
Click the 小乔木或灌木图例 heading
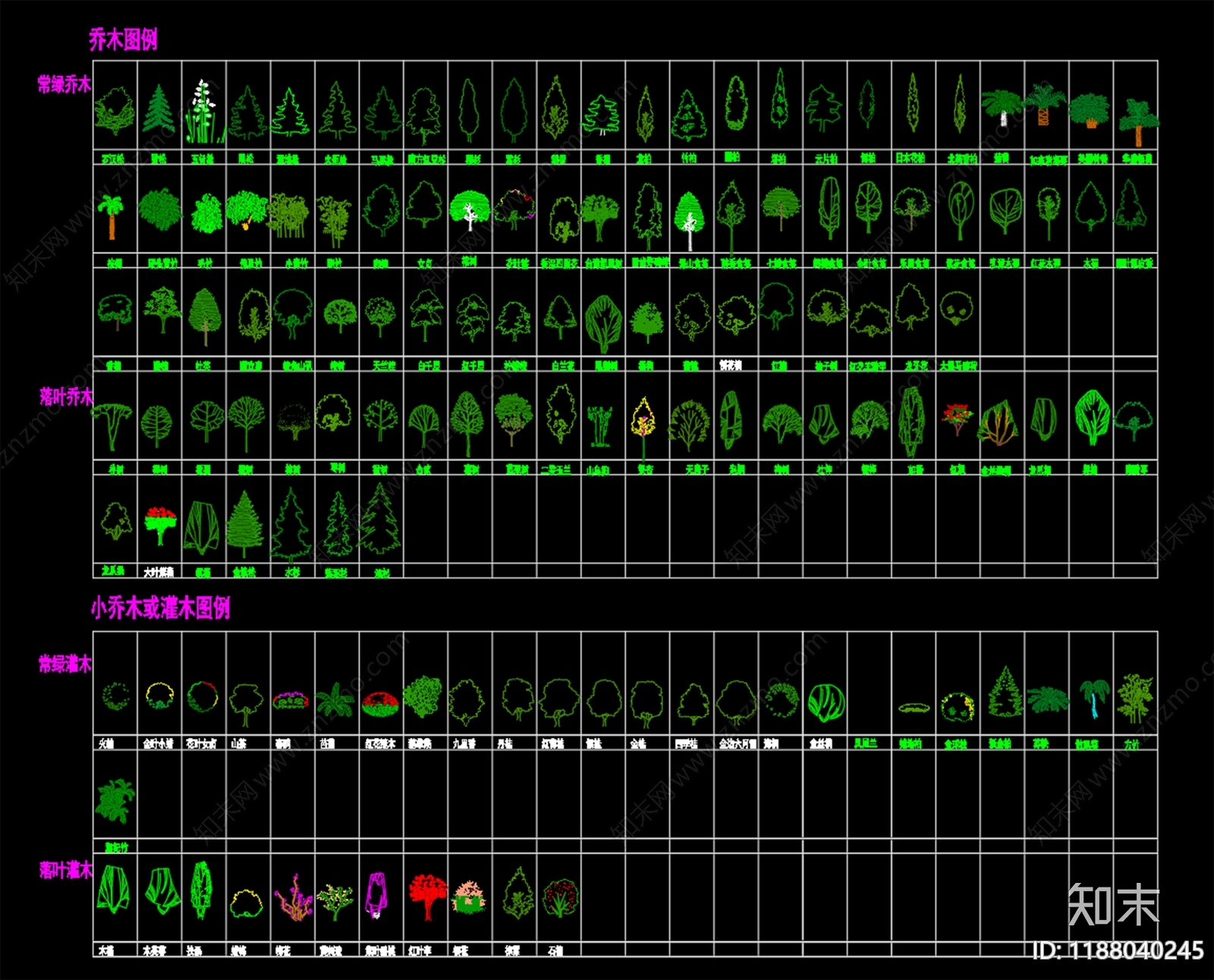[160, 608]
